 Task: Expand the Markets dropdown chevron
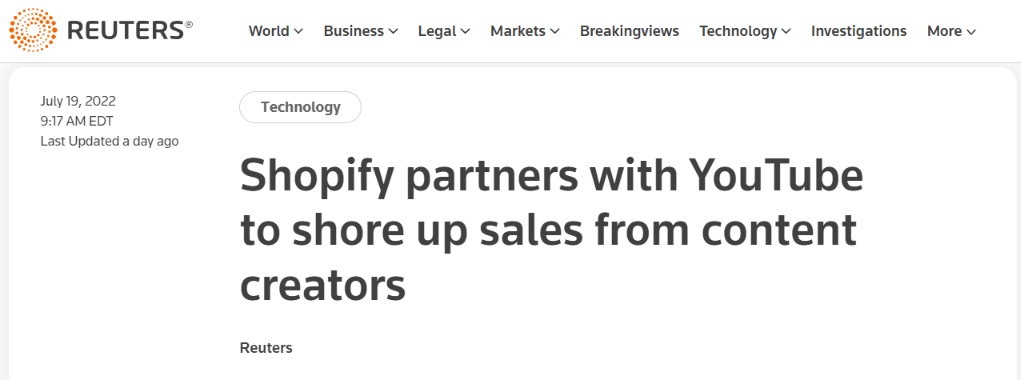point(555,31)
